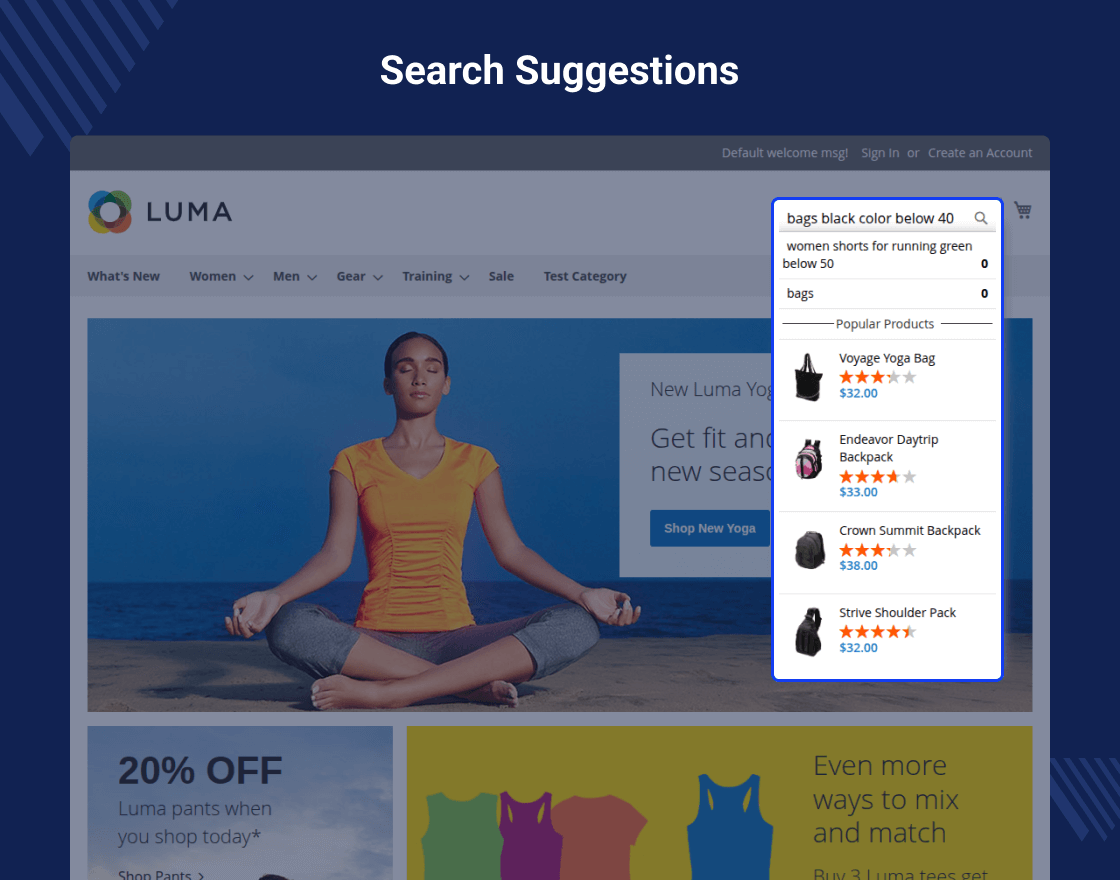
Task: Pick the Strive Shoulder Pack image
Action: tap(809, 631)
